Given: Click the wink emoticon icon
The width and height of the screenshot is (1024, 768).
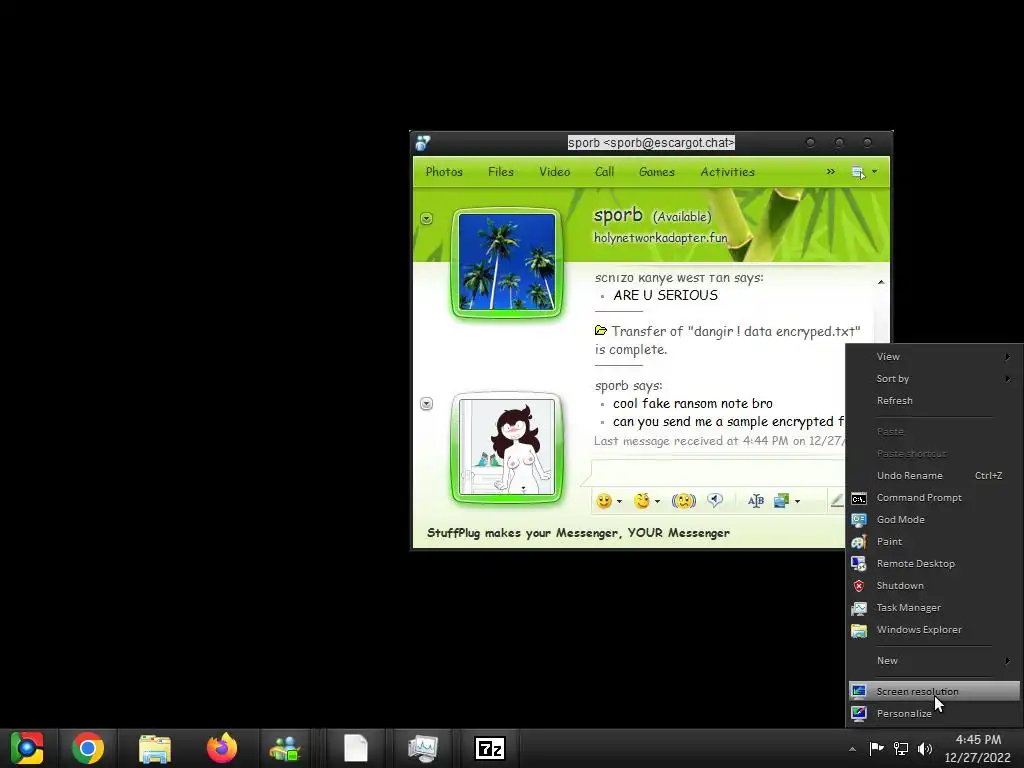Looking at the screenshot, I should click(x=642, y=501).
